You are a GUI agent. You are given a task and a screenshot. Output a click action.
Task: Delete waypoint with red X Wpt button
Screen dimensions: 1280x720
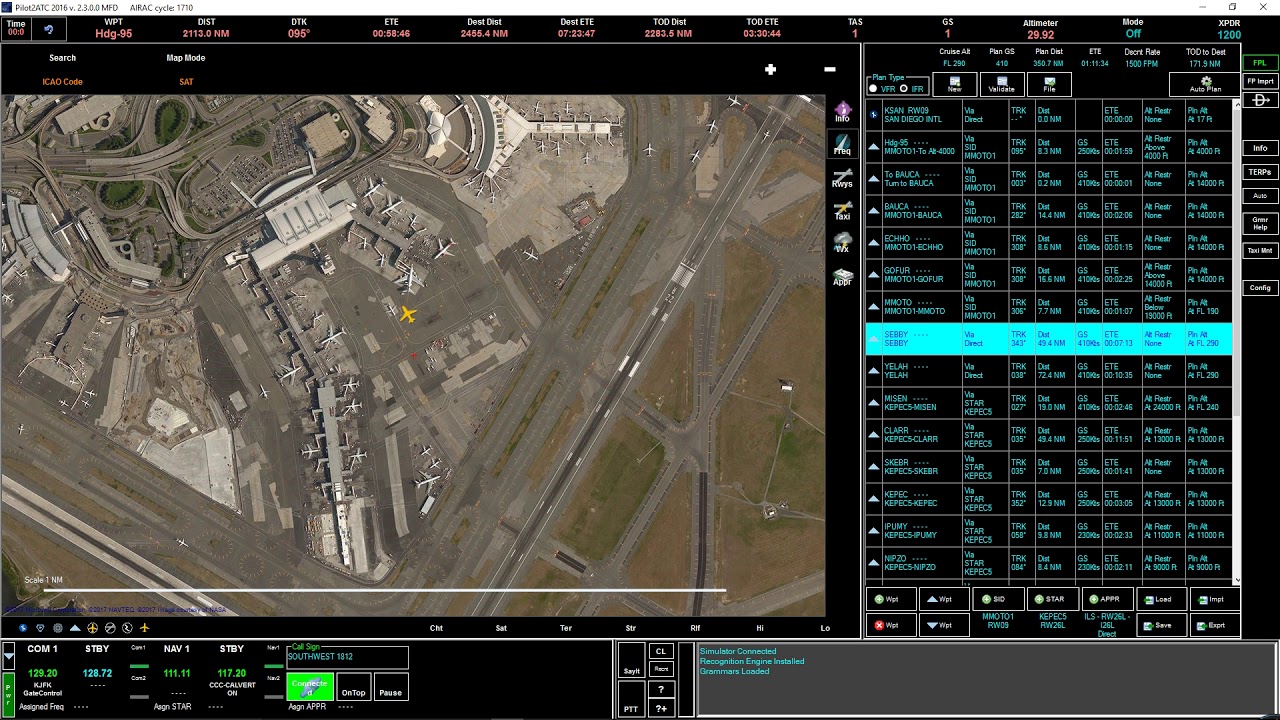892,625
